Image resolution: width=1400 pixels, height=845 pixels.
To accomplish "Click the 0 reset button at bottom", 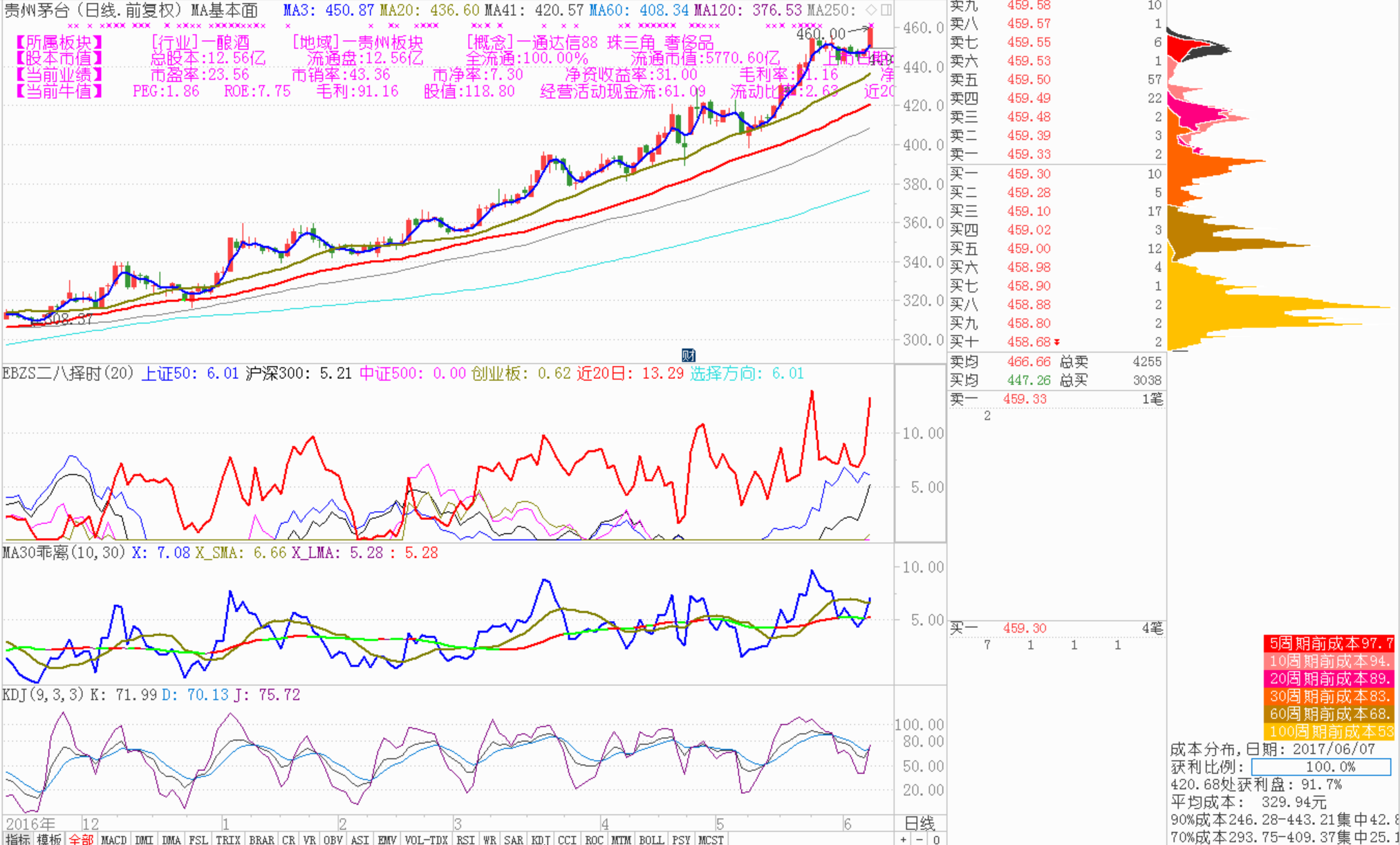I will point(936,839).
